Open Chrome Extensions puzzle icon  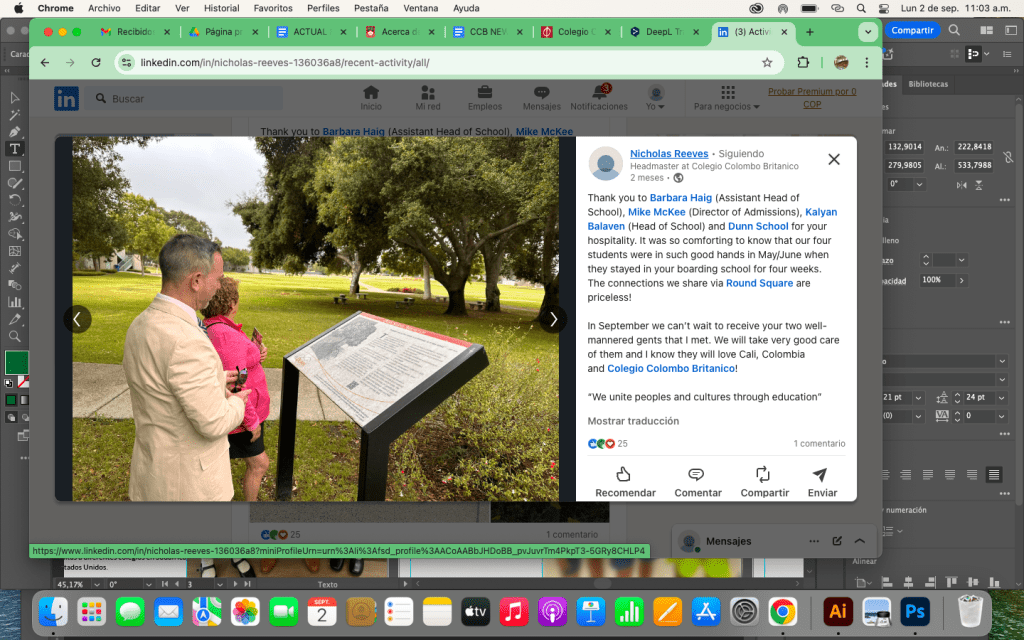pyautogui.click(x=803, y=62)
